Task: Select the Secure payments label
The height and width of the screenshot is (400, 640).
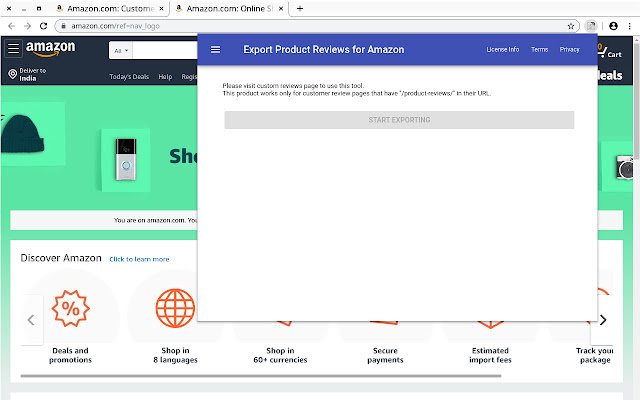Action: (x=385, y=355)
